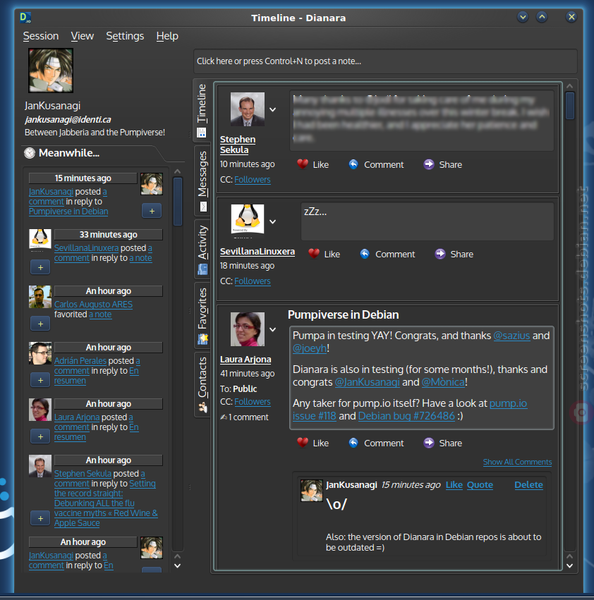Open the @Mònica mention link
The width and height of the screenshot is (594, 600).
pyautogui.click(x=443, y=382)
